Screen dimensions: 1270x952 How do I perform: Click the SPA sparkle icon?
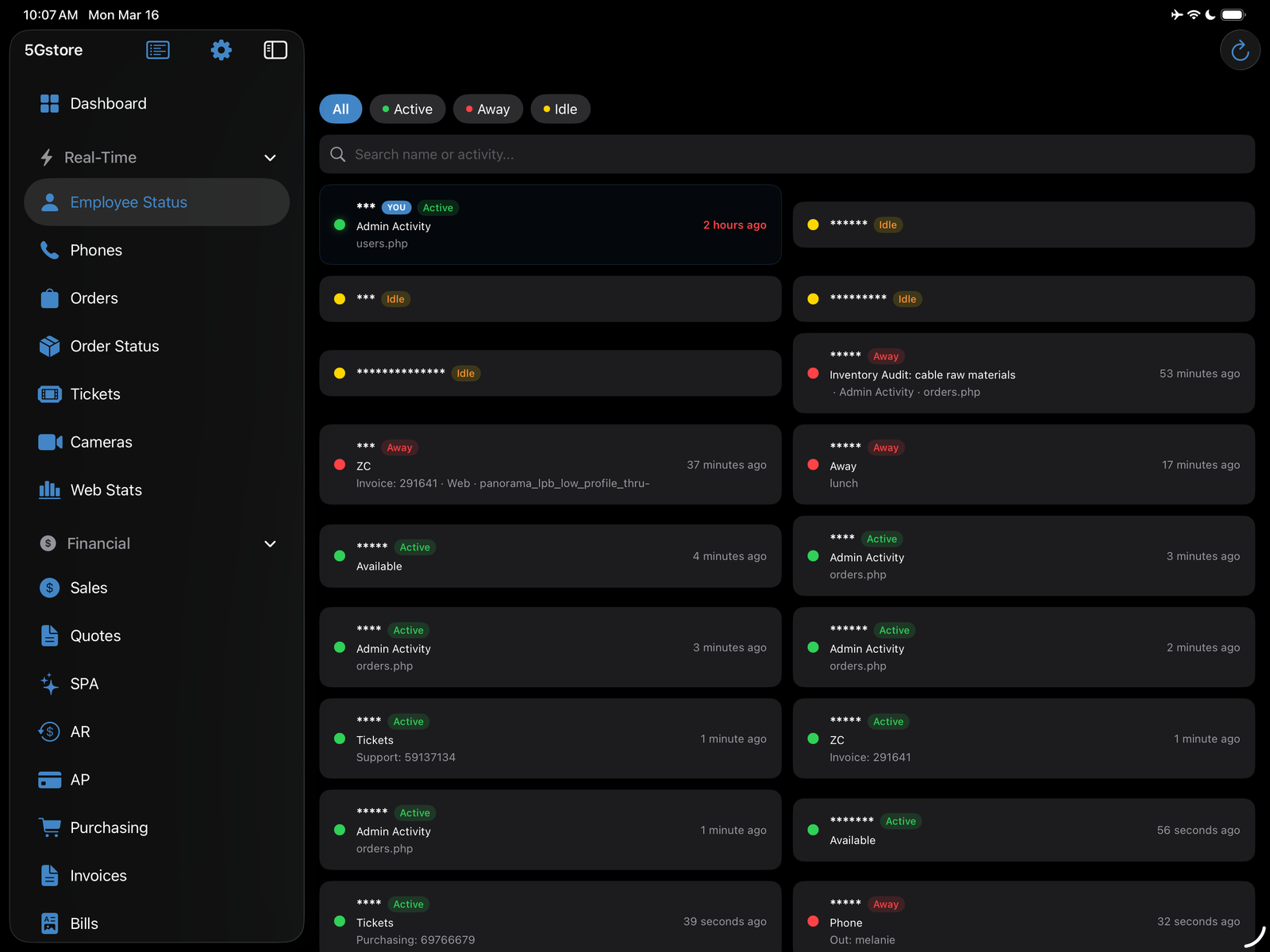click(x=48, y=683)
